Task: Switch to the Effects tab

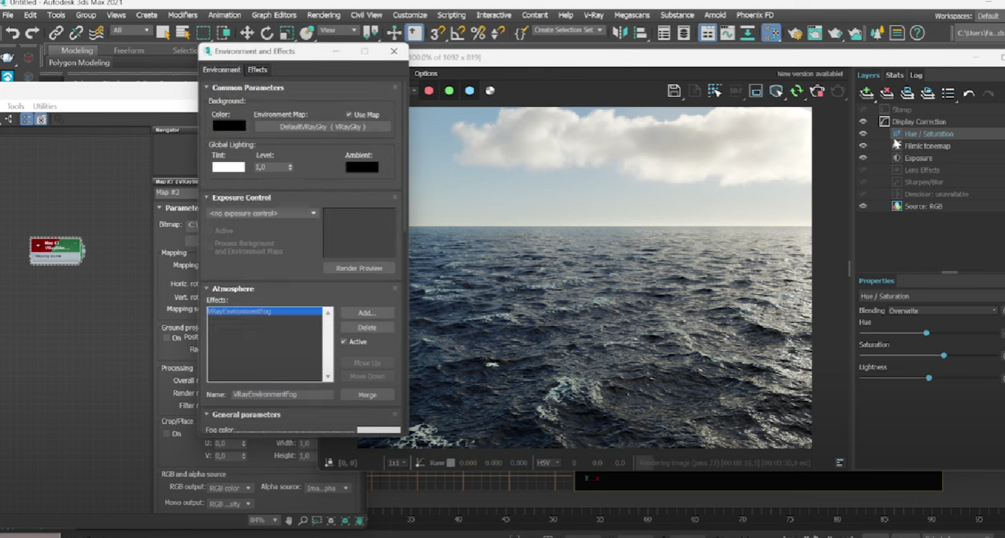Action: [257, 69]
